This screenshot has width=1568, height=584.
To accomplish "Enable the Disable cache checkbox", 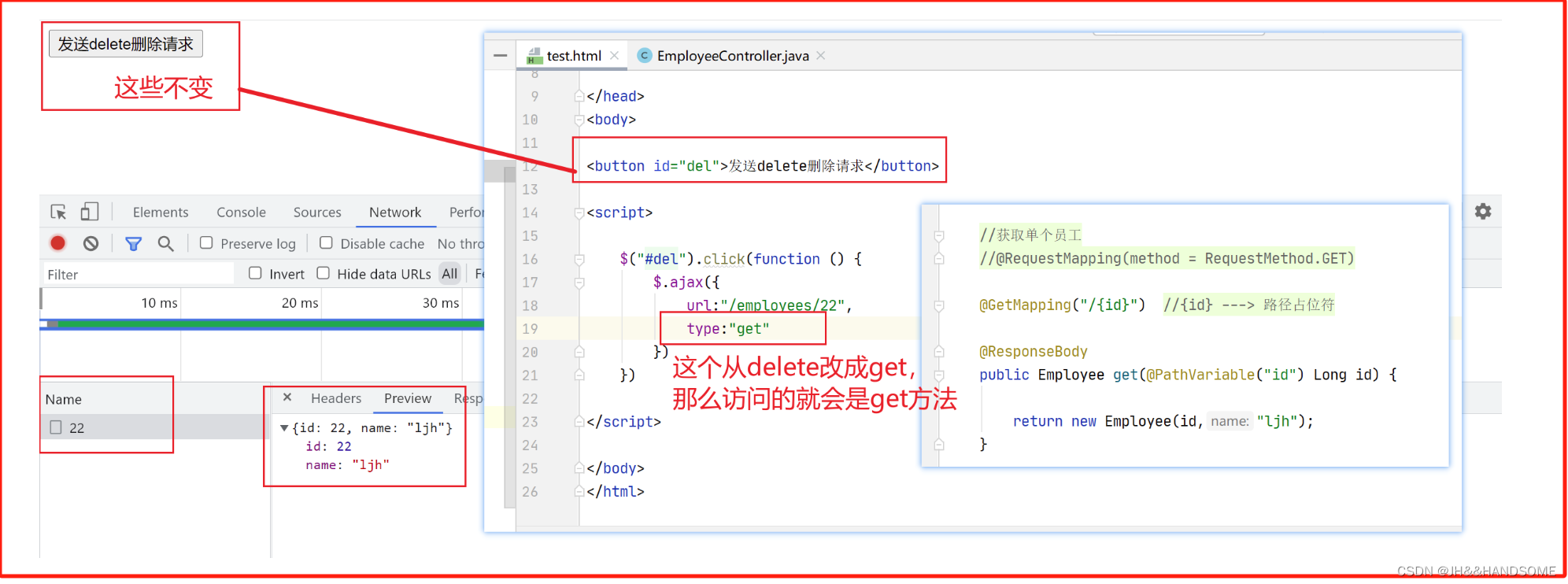I will (x=326, y=243).
